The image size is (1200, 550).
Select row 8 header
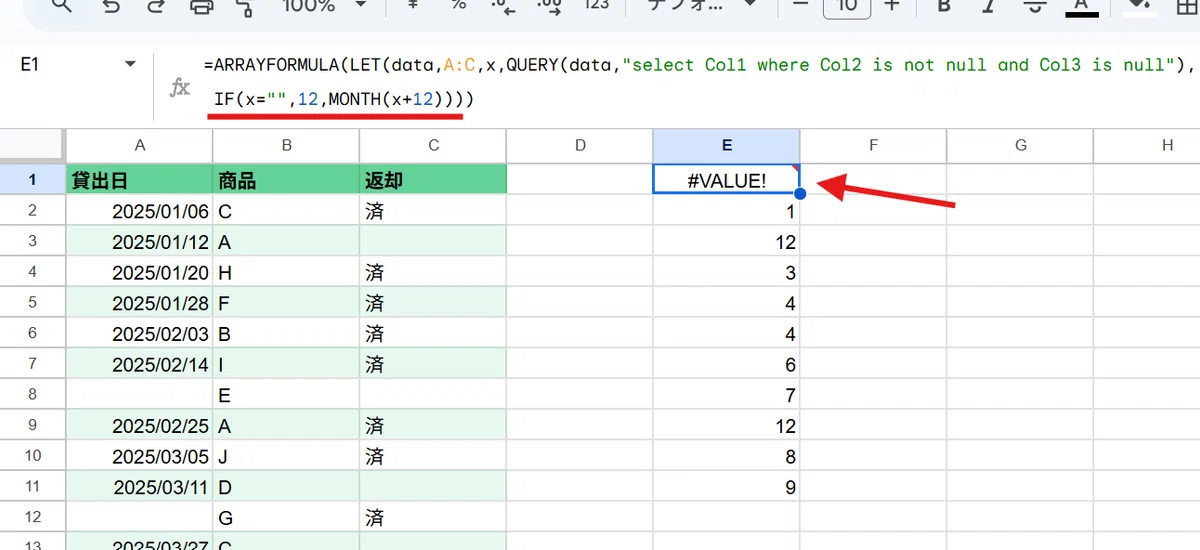pos(33,395)
